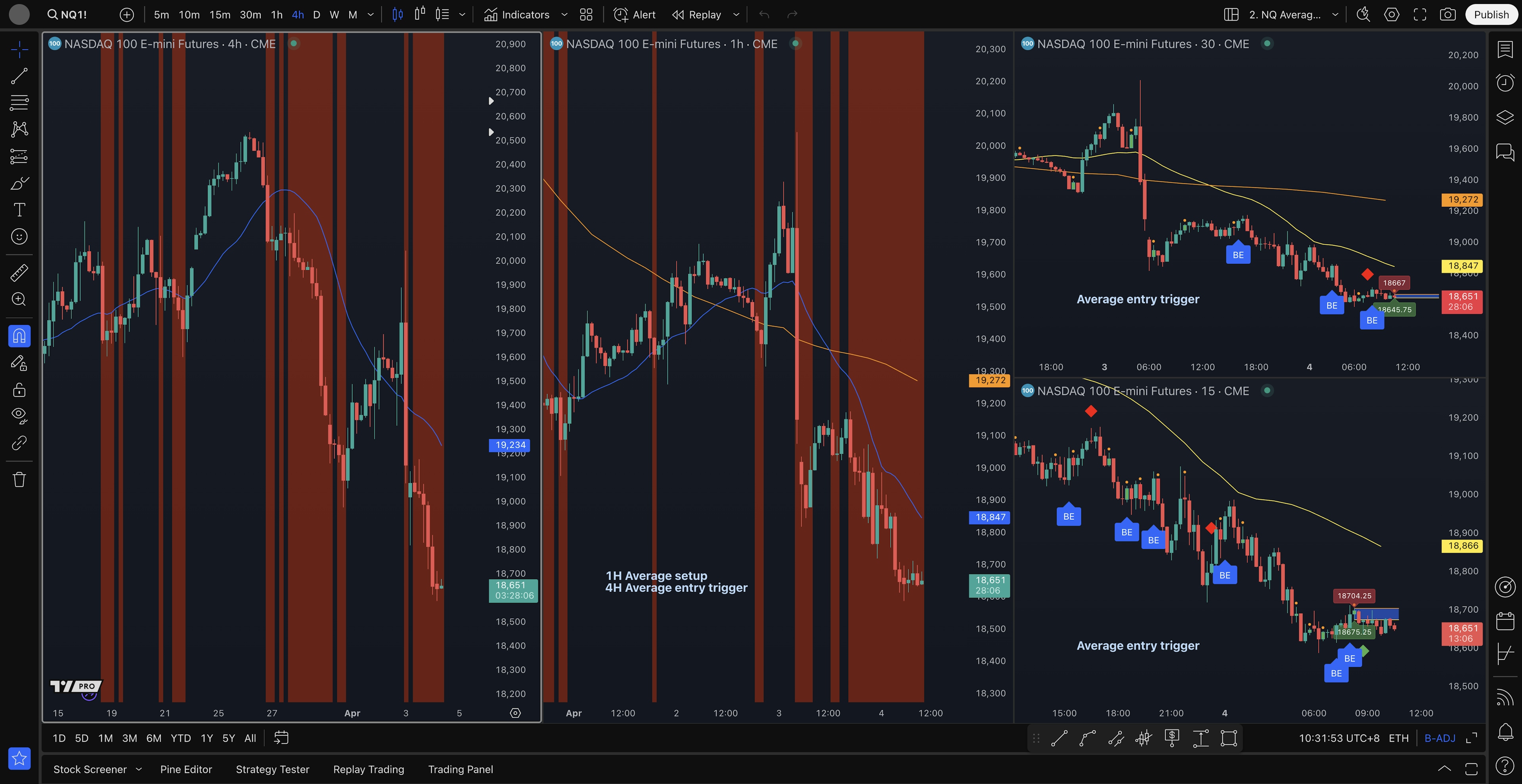Click the Publish button

[x=1491, y=15]
